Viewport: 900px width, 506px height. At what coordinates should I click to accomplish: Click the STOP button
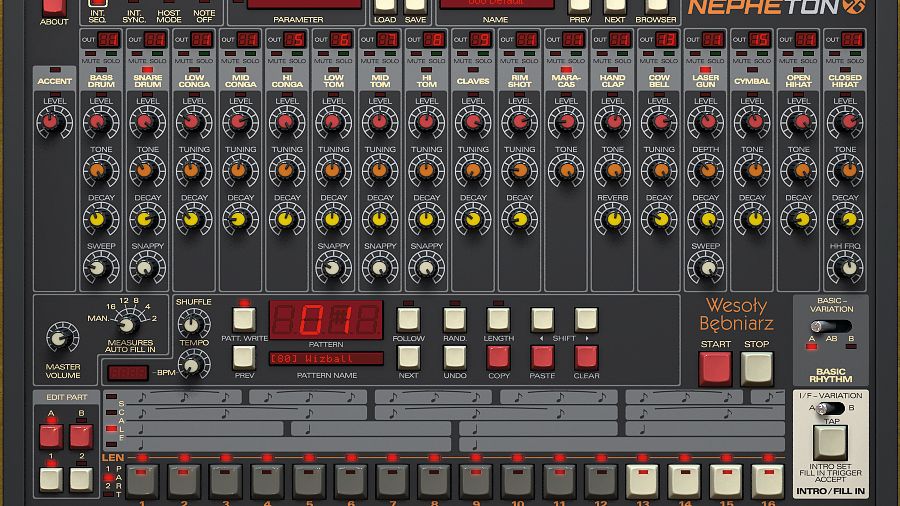coord(757,369)
